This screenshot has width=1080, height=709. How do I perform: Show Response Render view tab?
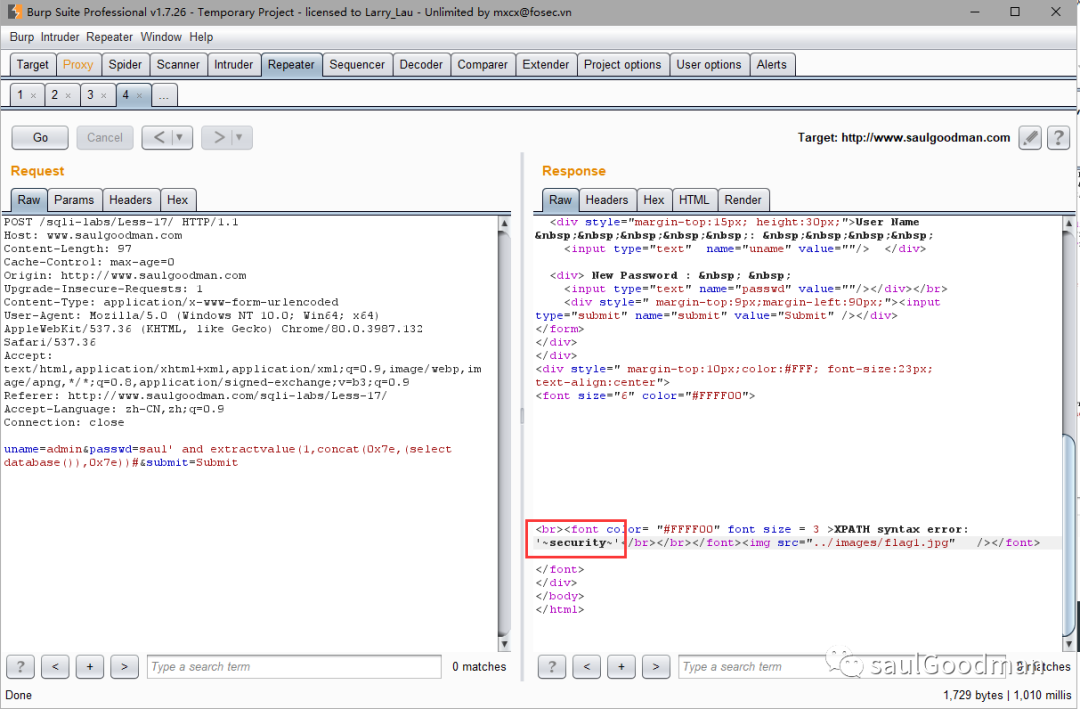pos(743,200)
